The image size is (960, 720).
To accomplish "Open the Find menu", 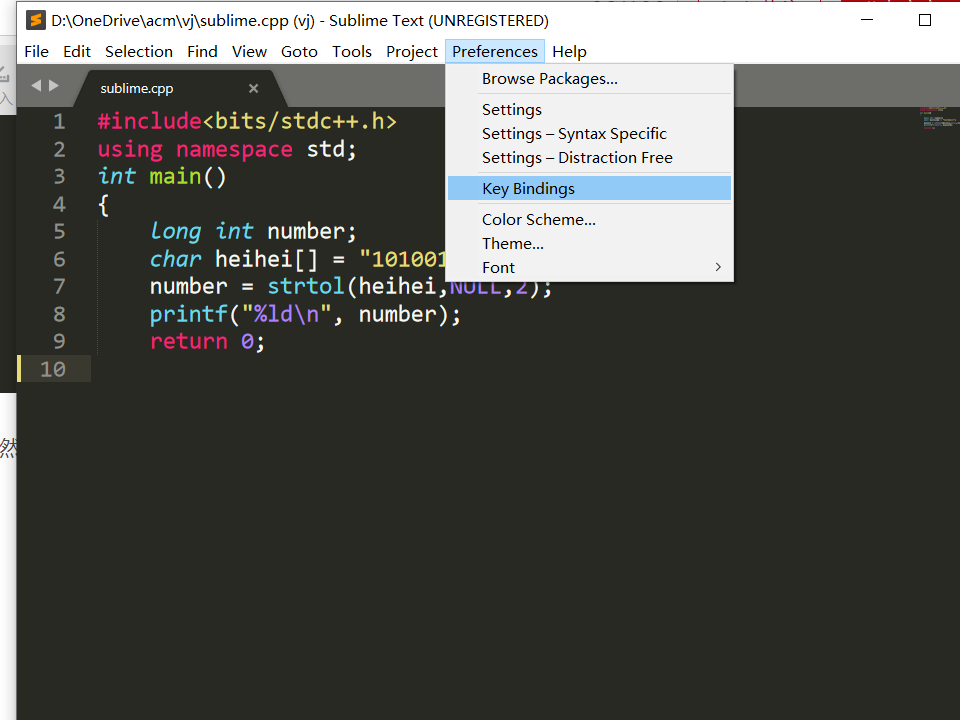I will click(202, 51).
